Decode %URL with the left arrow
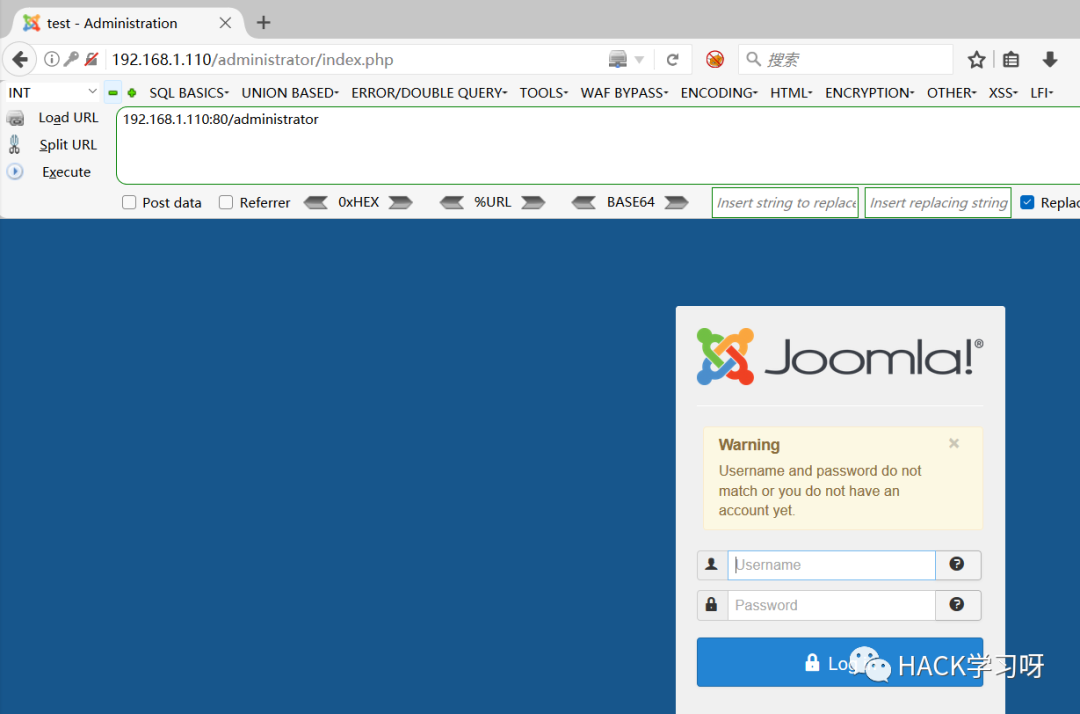Screen dimensions: 1080x714 click(x=452, y=202)
